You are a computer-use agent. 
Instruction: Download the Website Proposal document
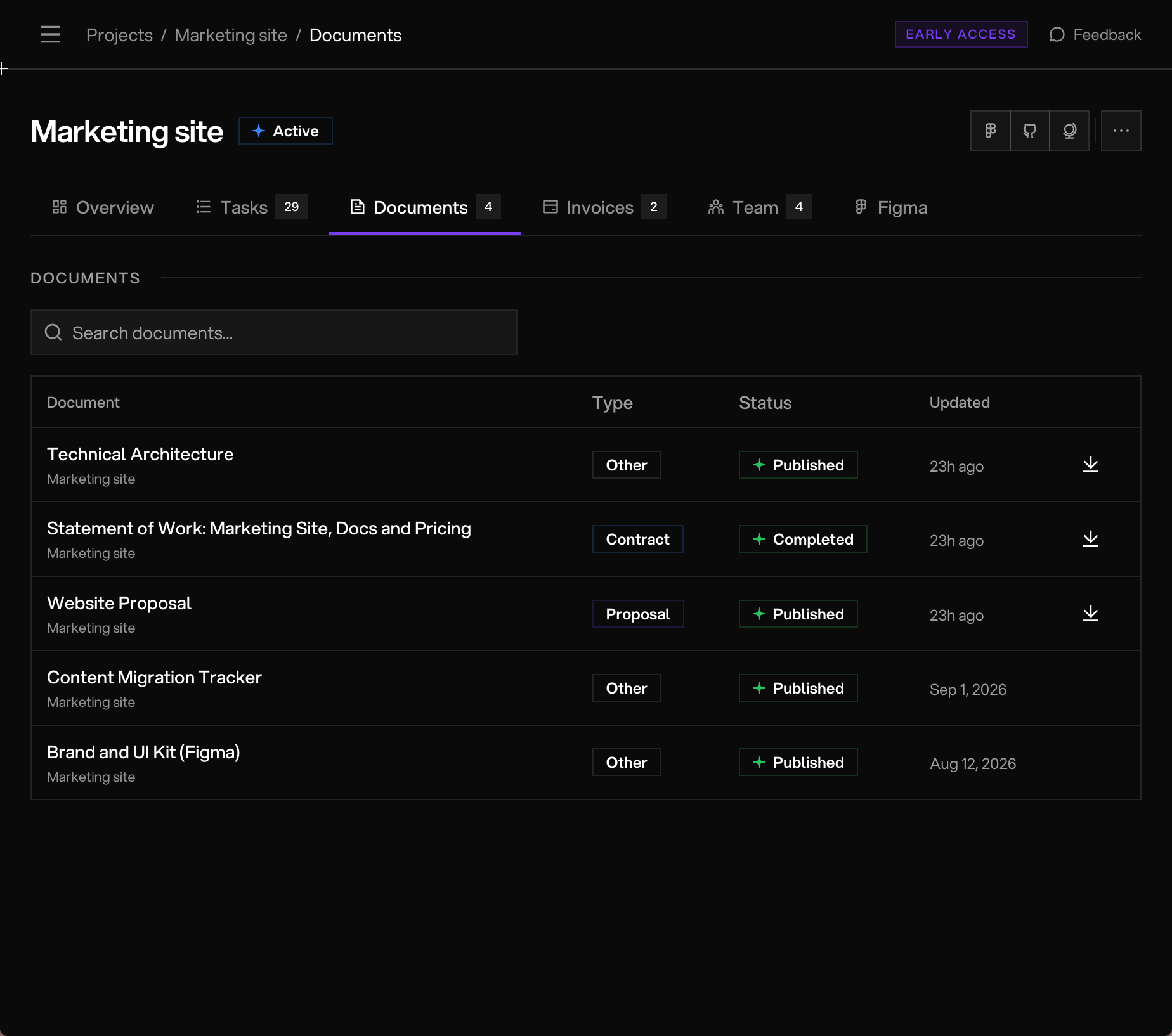(1090, 614)
